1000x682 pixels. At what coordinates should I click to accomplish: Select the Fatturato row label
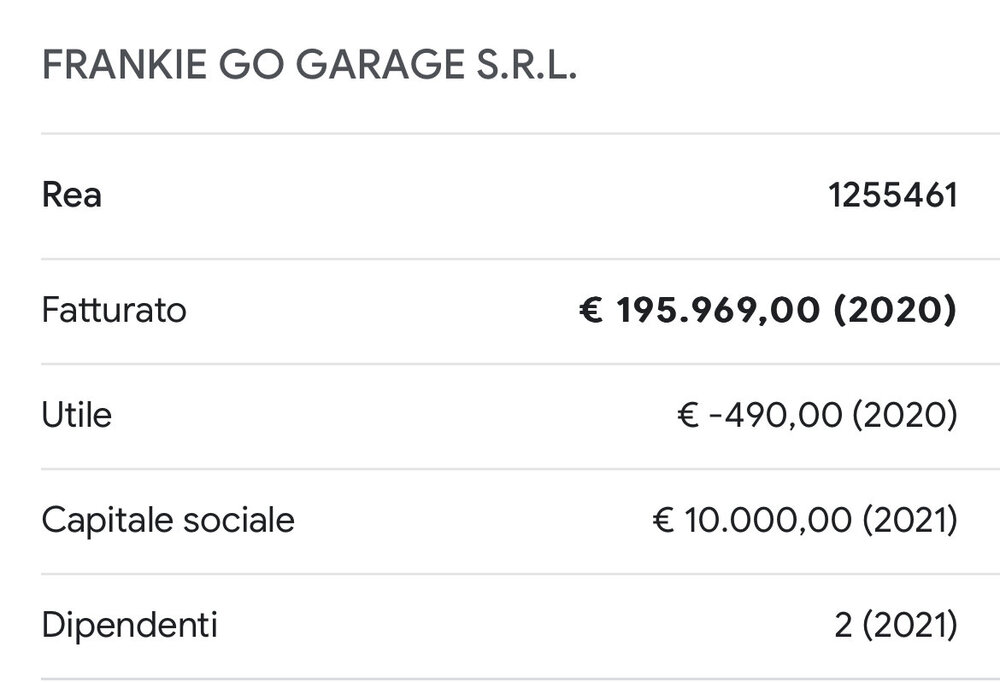pos(114,310)
